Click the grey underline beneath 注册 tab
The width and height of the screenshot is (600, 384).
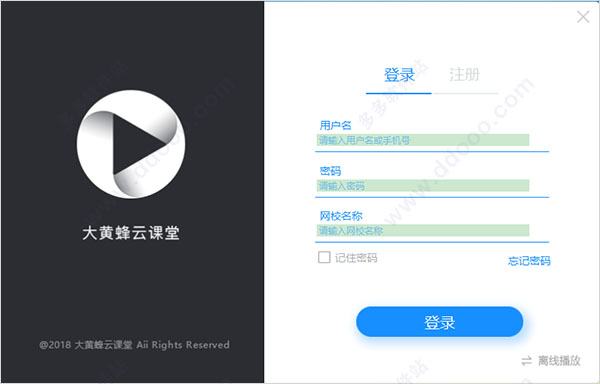point(465,93)
